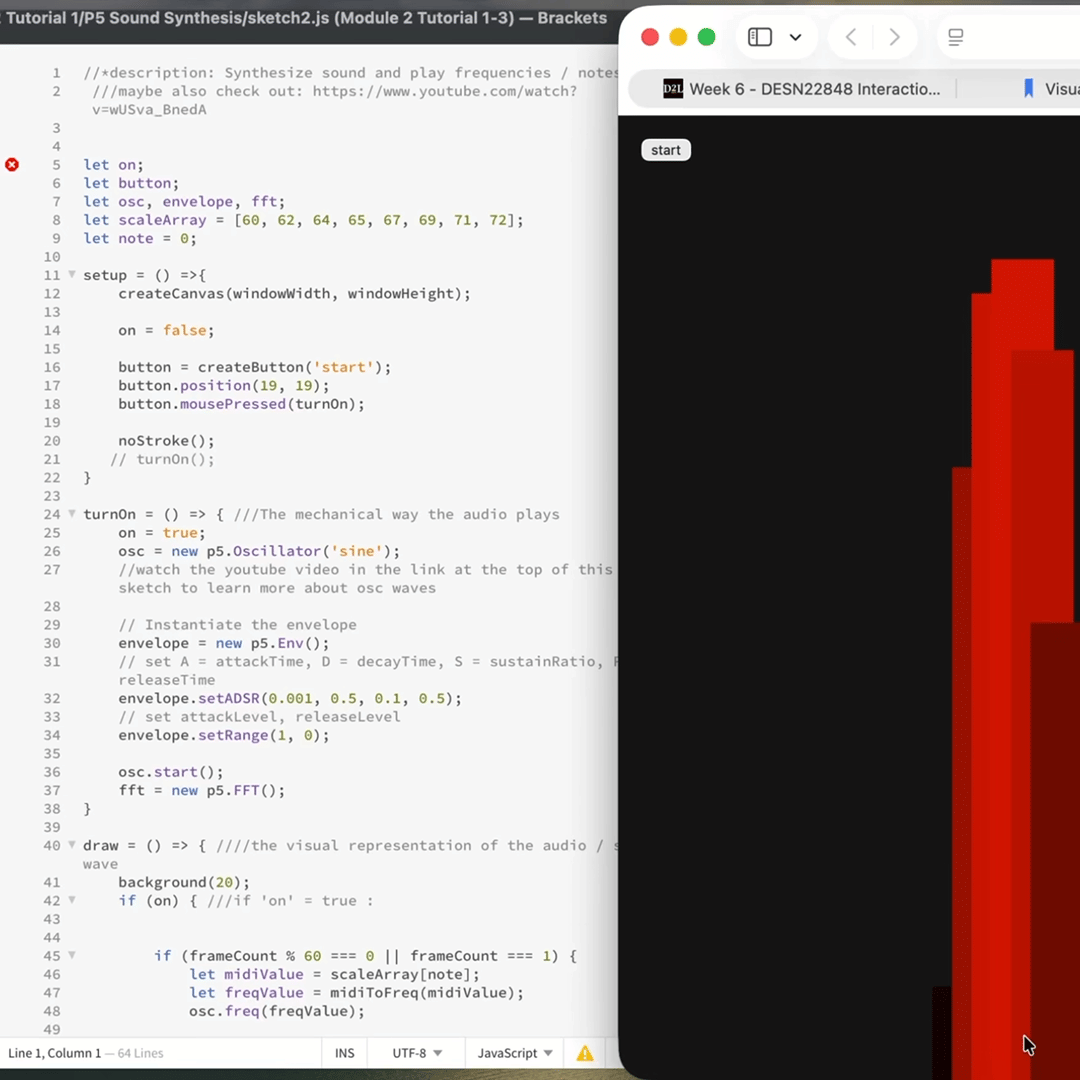Open the page reader icon in address bar
This screenshot has width=1080, height=1080.
(x=956, y=37)
